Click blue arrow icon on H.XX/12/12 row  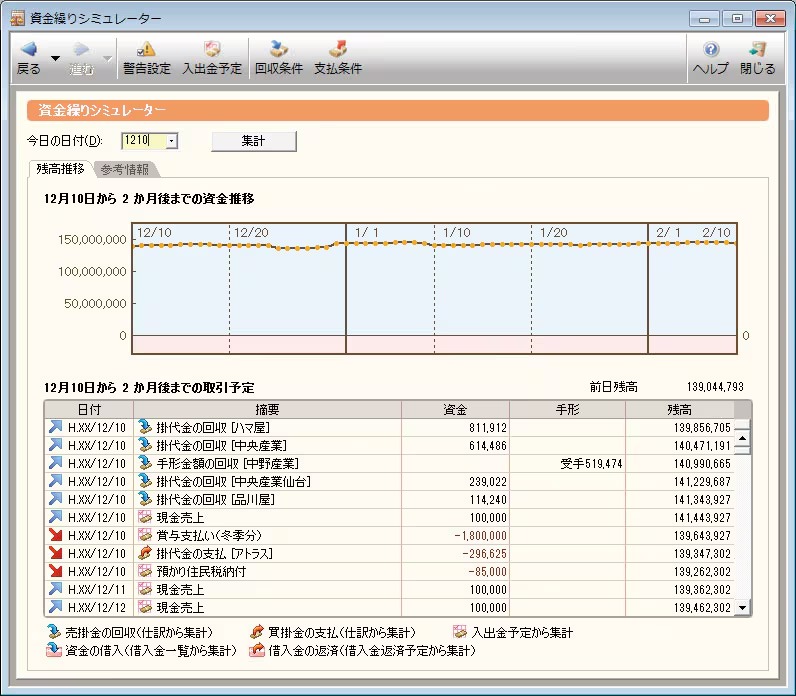(55, 607)
